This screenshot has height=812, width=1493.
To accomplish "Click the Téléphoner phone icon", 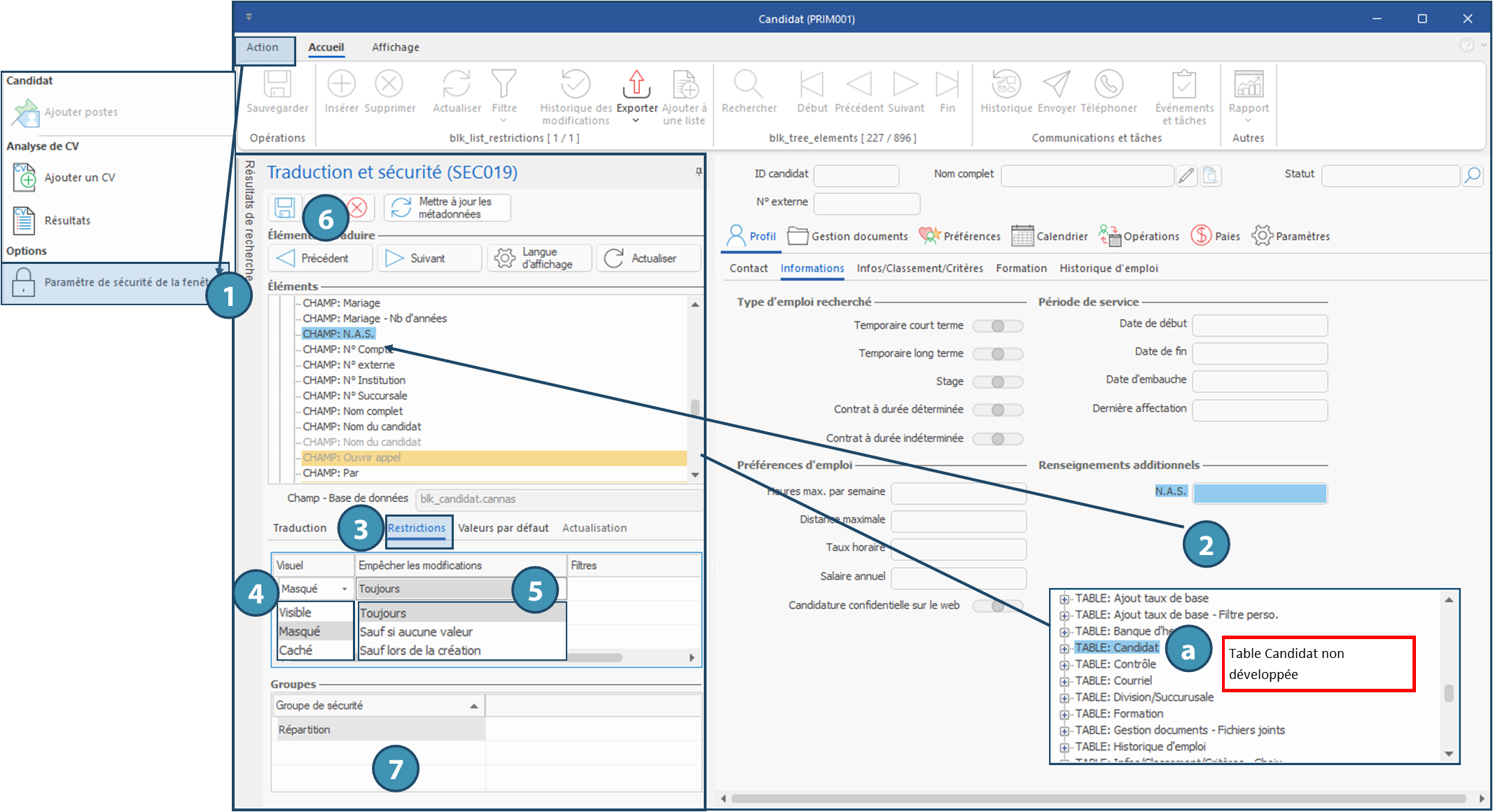I will click(1109, 85).
